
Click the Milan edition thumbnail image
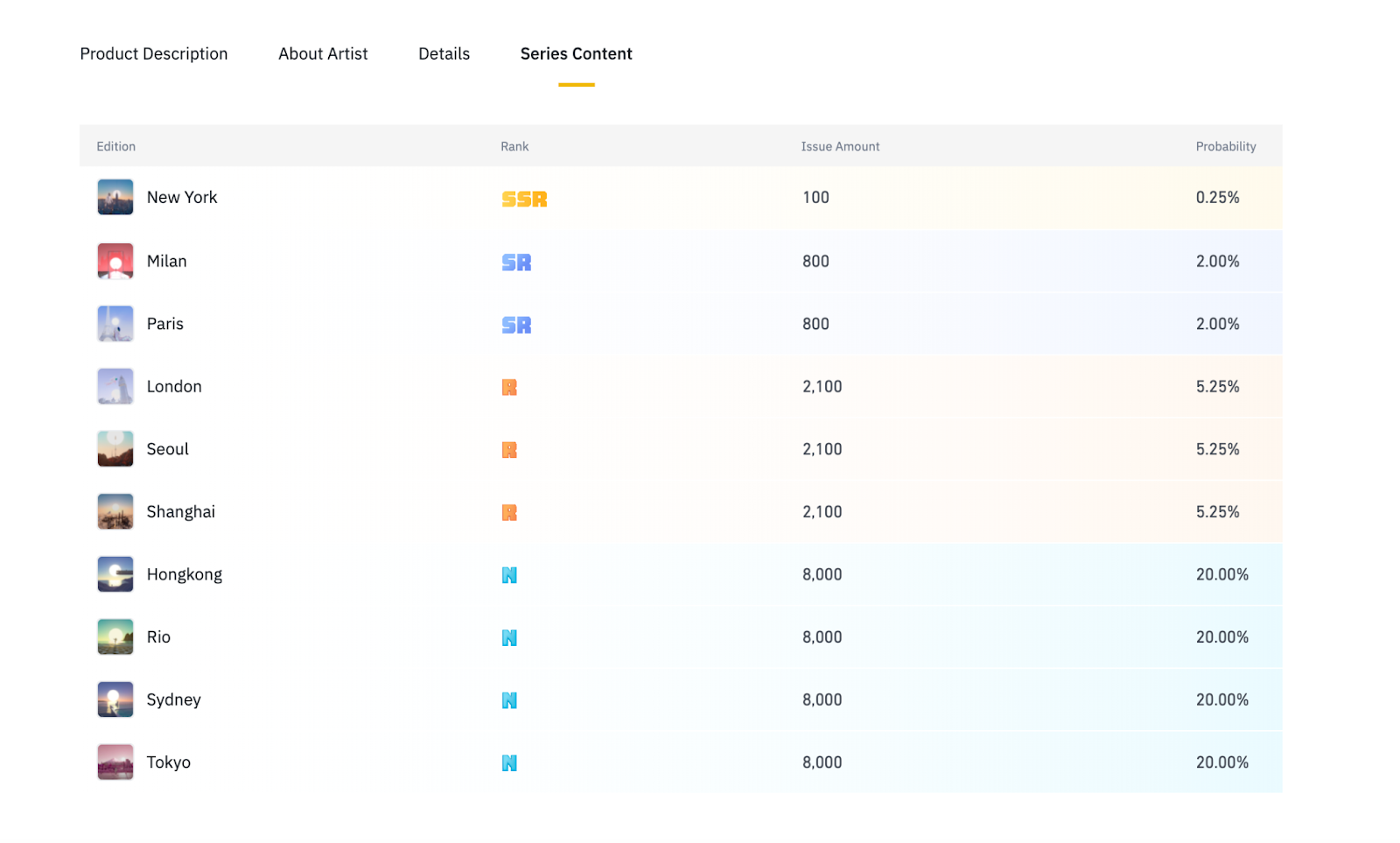tap(115, 261)
